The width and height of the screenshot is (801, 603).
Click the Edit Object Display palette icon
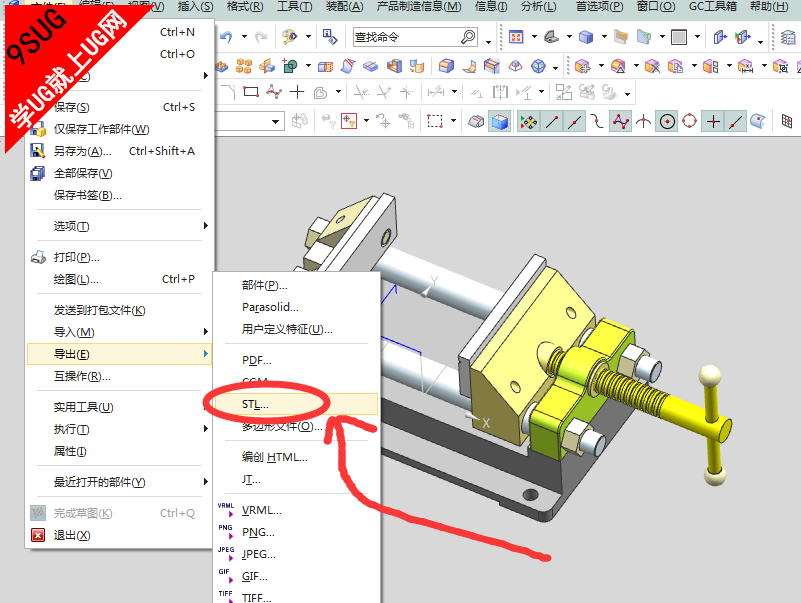tap(289, 37)
